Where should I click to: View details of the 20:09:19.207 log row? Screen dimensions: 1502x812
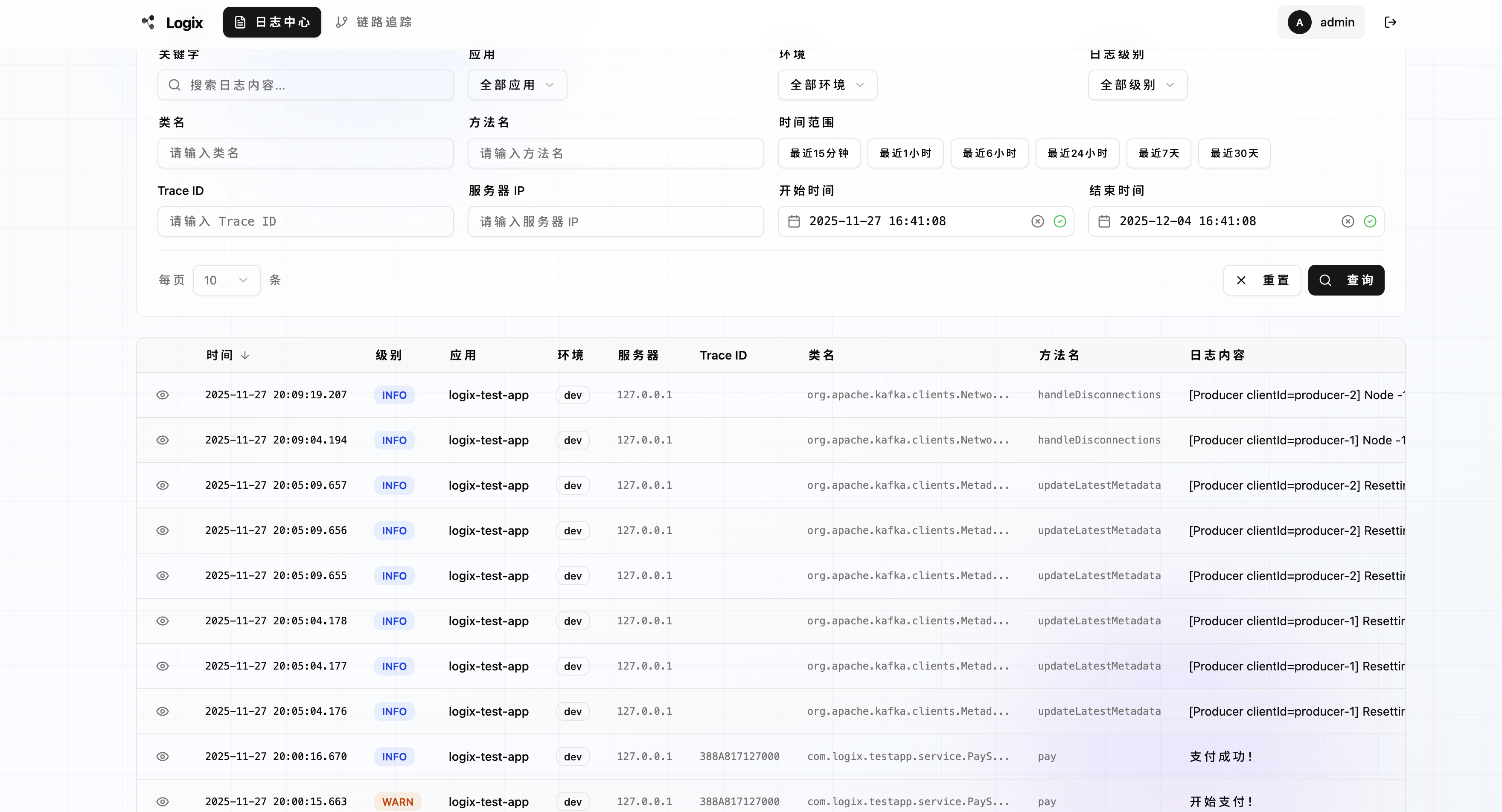(x=163, y=395)
